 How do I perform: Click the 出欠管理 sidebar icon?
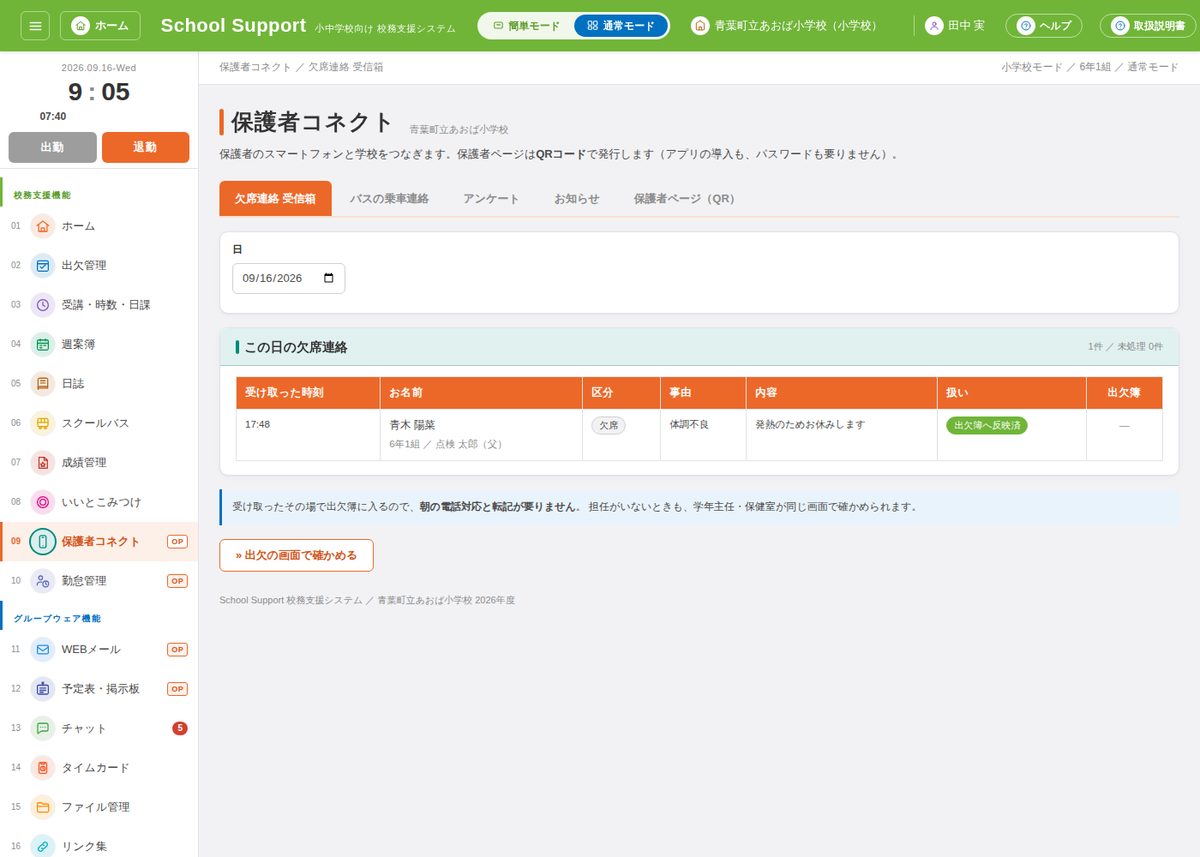pos(42,265)
